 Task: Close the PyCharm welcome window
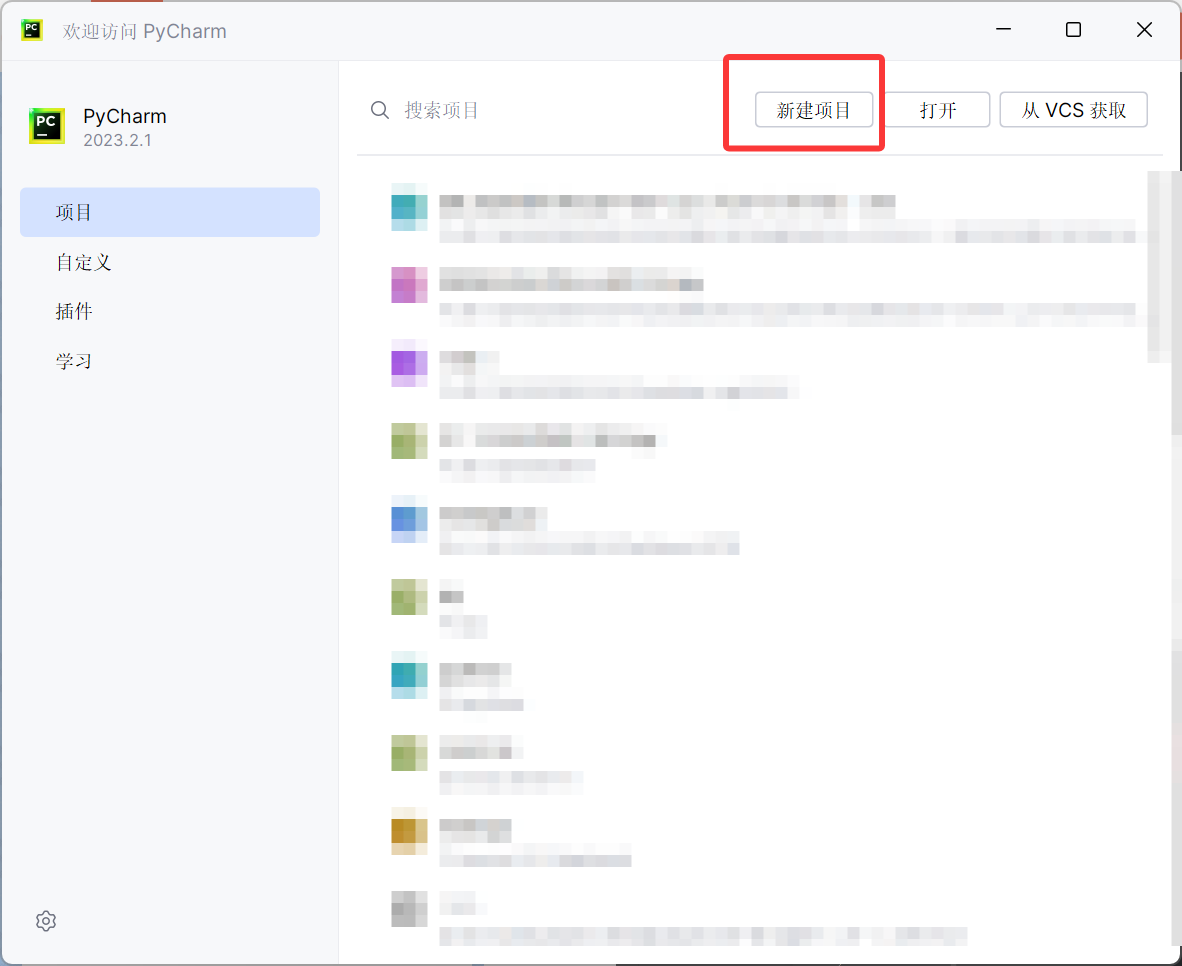coord(1144,29)
